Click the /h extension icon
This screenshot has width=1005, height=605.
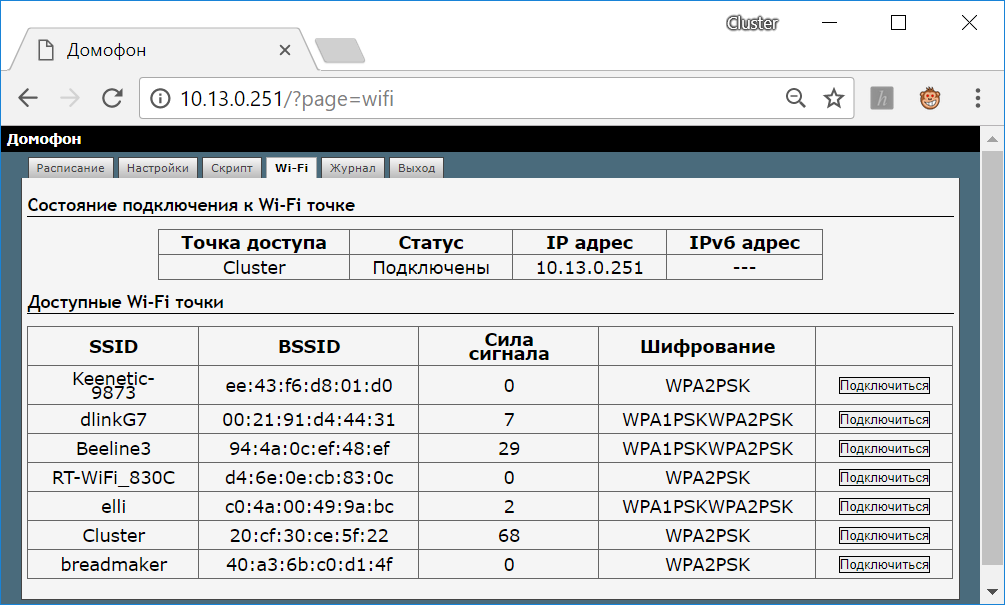point(881,98)
